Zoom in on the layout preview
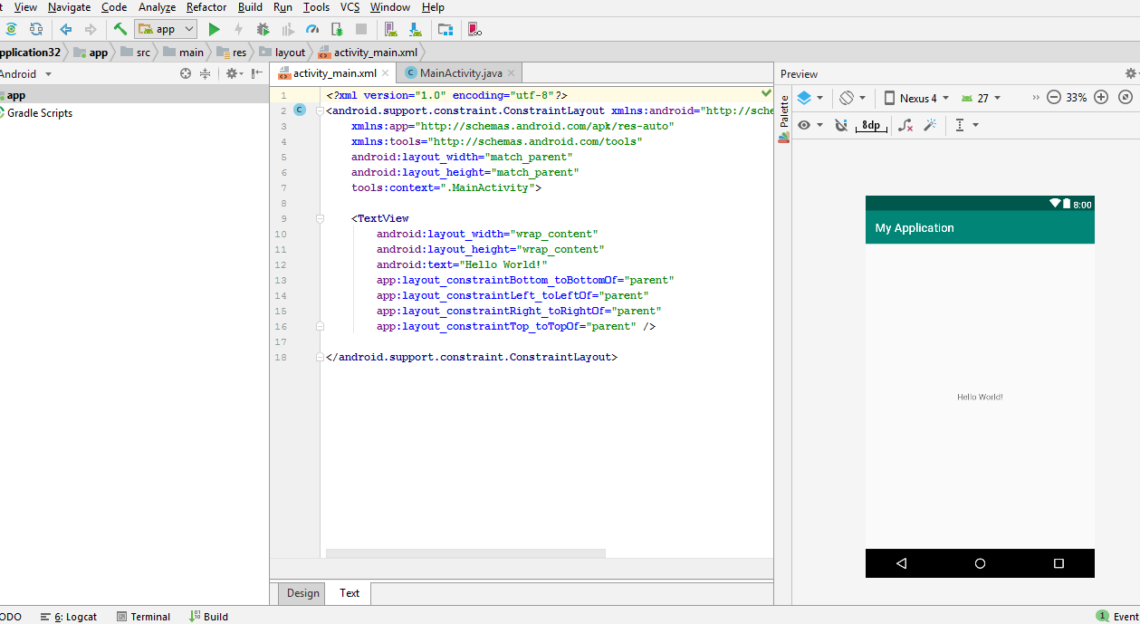The width and height of the screenshot is (1140, 624). click(x=1101, y=98)
